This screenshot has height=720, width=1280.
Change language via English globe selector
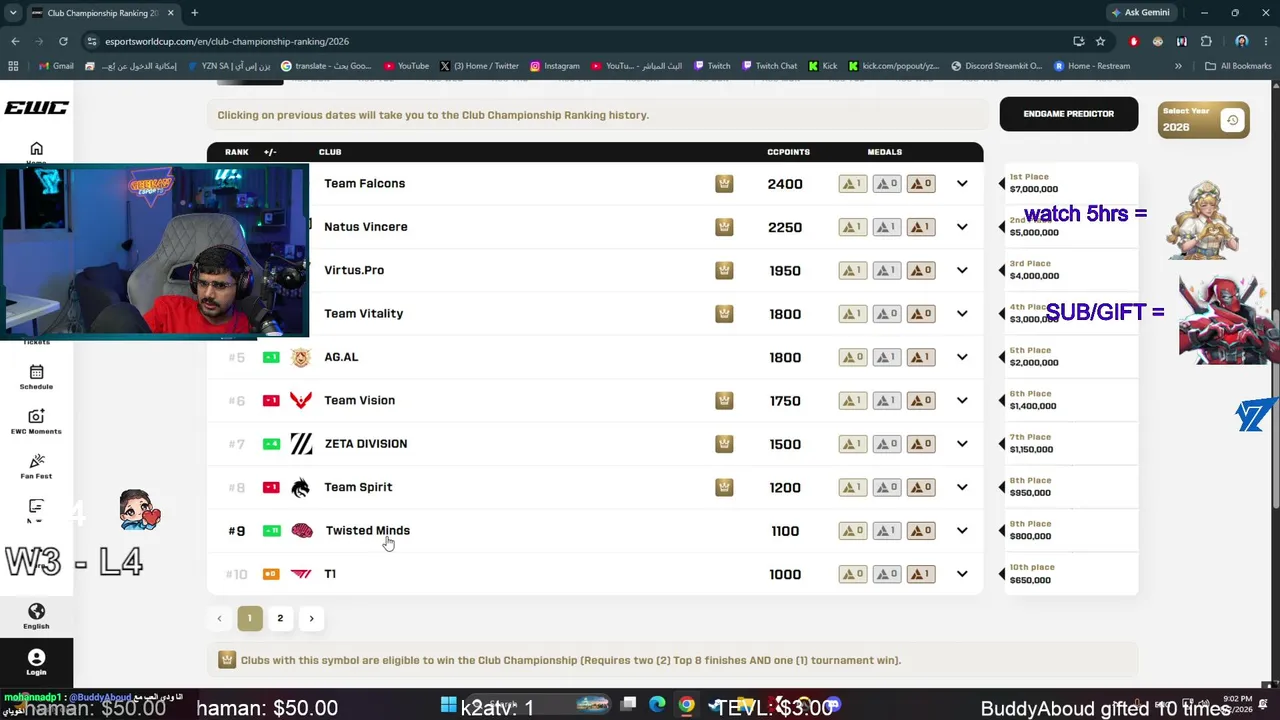click(36, 616)
